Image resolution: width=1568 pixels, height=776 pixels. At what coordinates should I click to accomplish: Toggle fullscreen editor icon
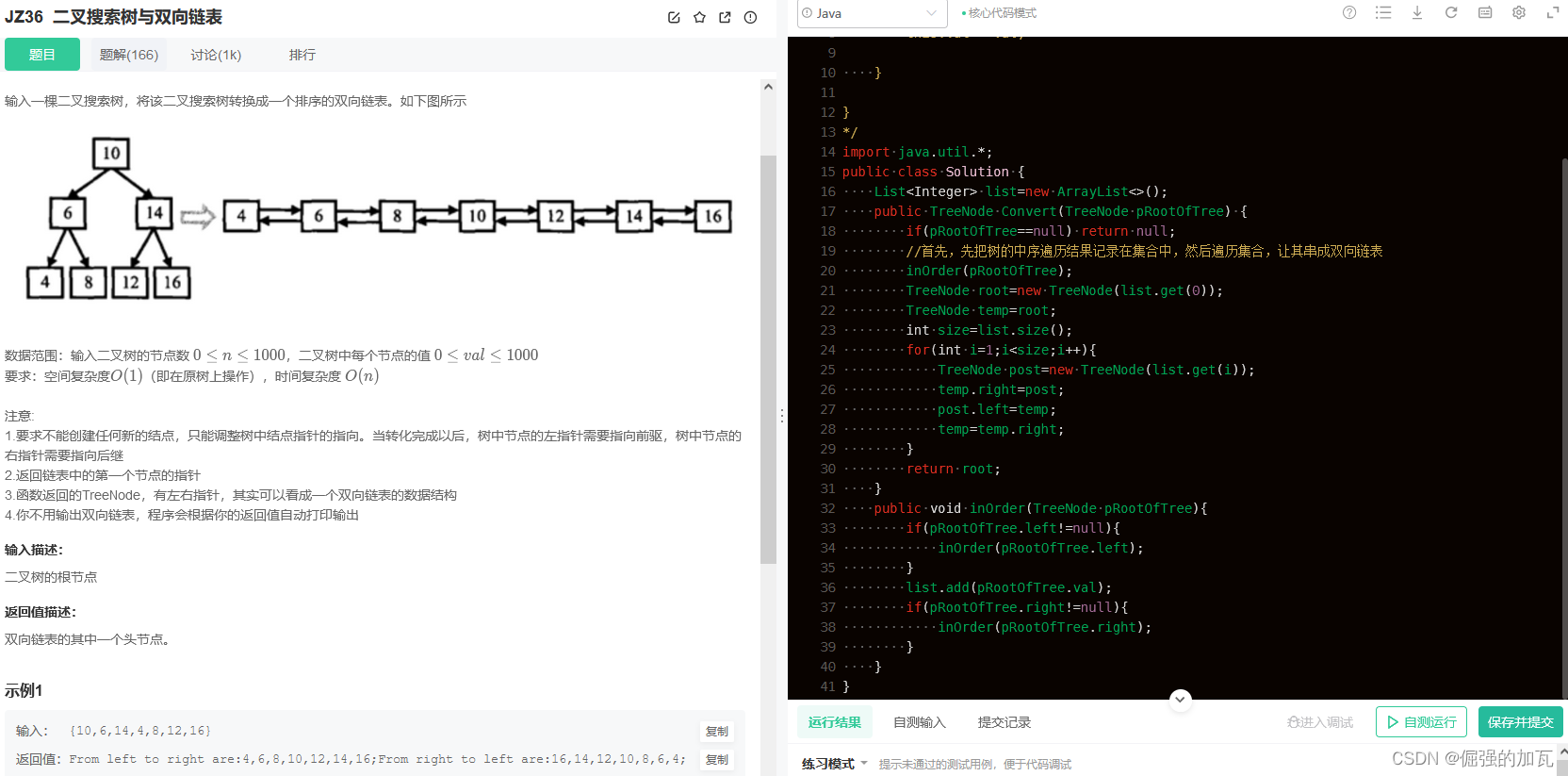[x=1553, y=12]
